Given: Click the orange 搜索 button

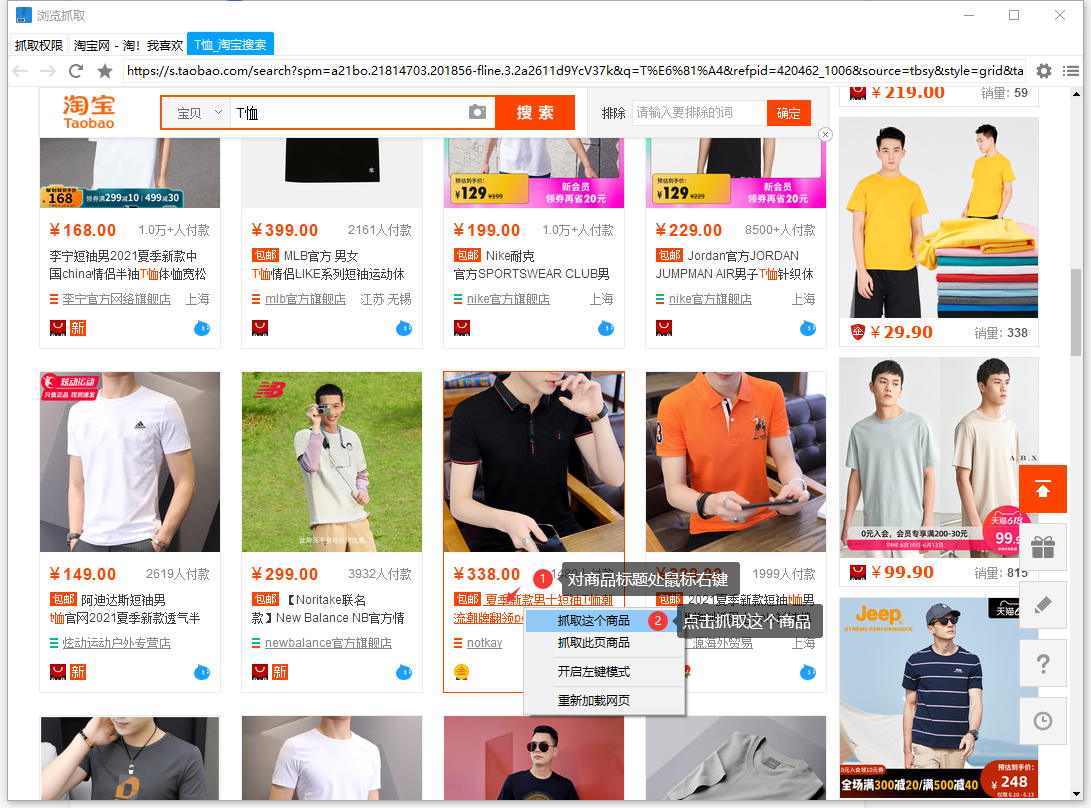Looking at the screenshot, I should 535,113.
